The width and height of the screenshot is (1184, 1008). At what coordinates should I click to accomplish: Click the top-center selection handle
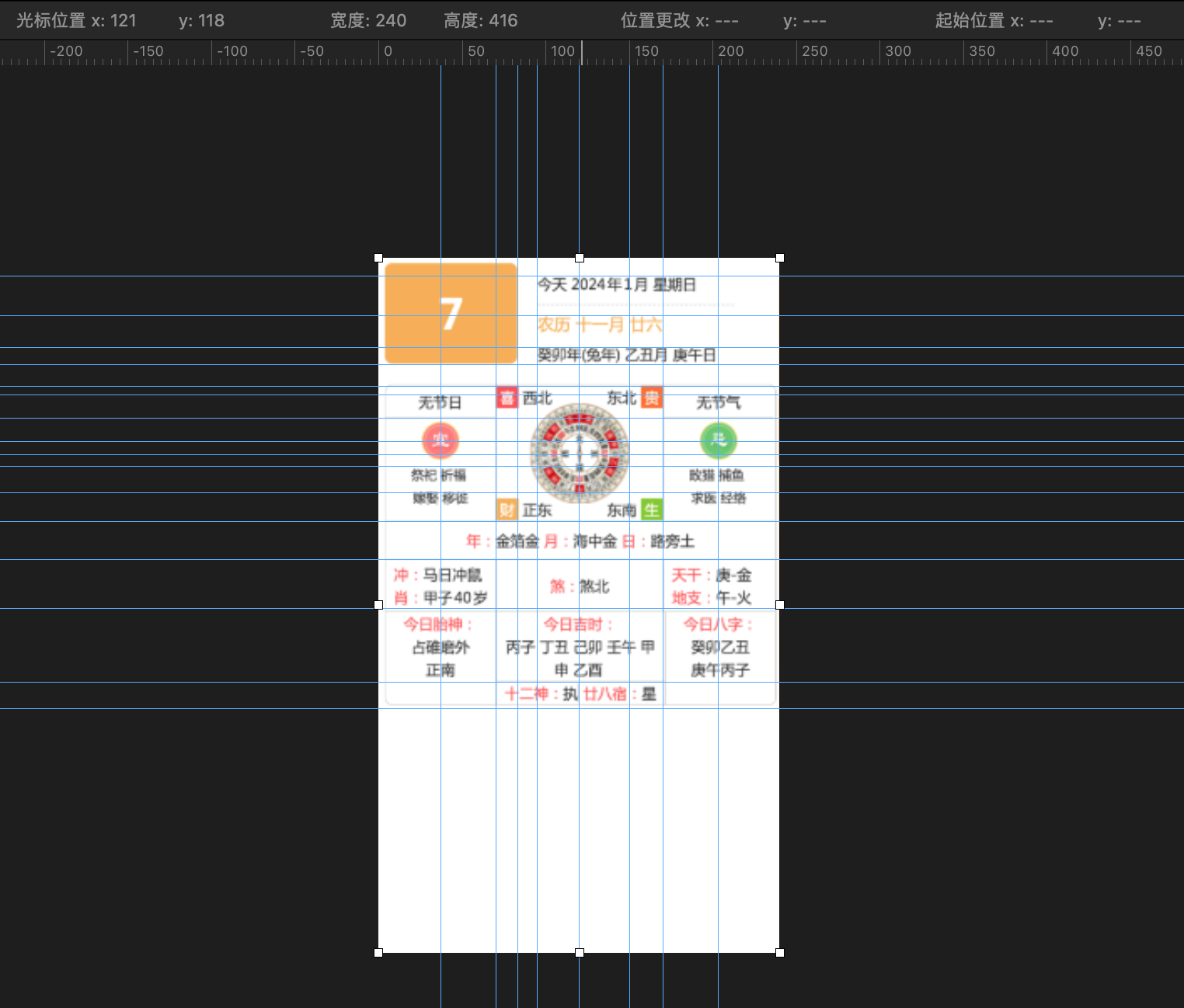(579, 258)
